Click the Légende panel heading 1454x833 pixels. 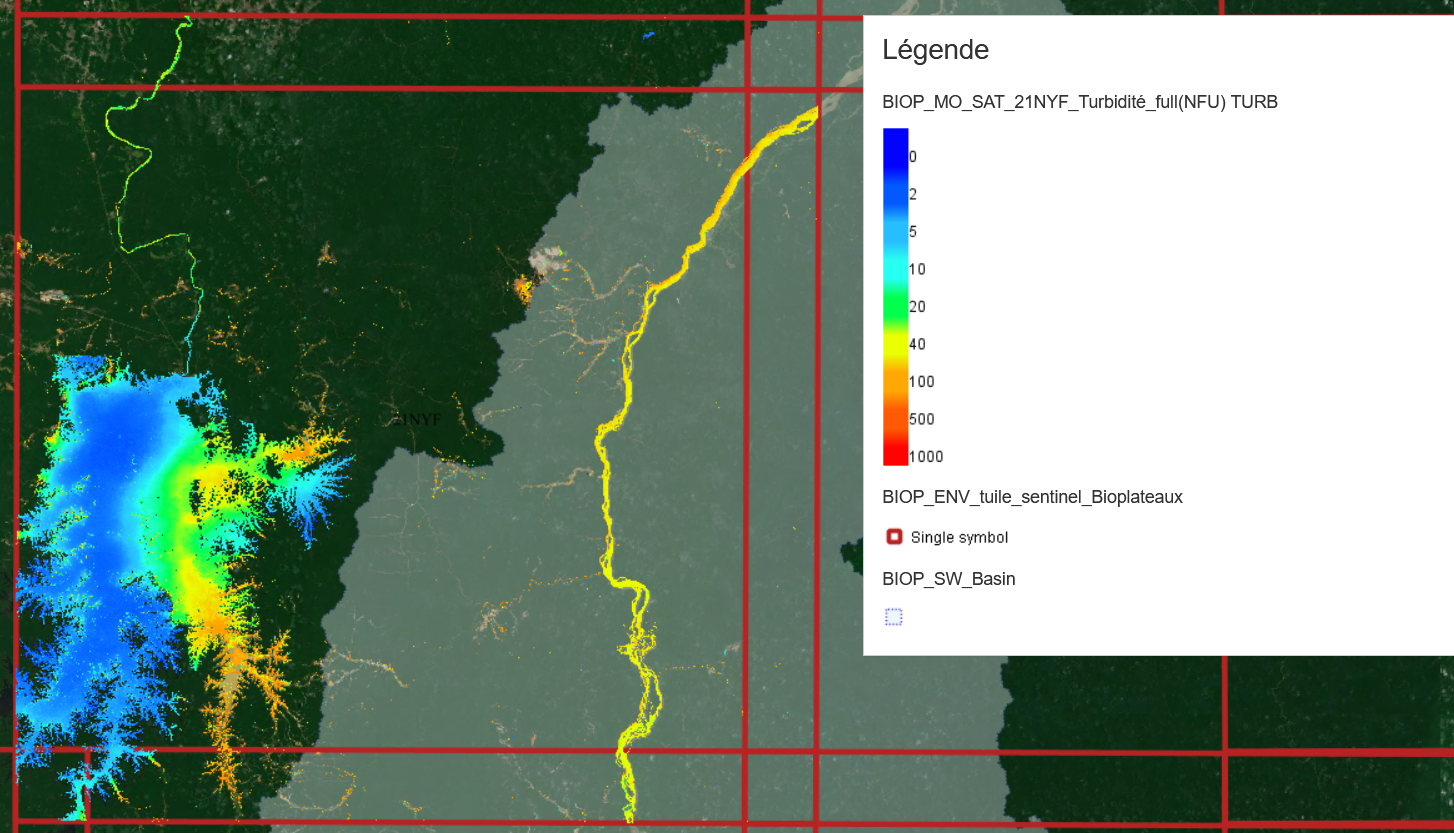pos(935,49)
